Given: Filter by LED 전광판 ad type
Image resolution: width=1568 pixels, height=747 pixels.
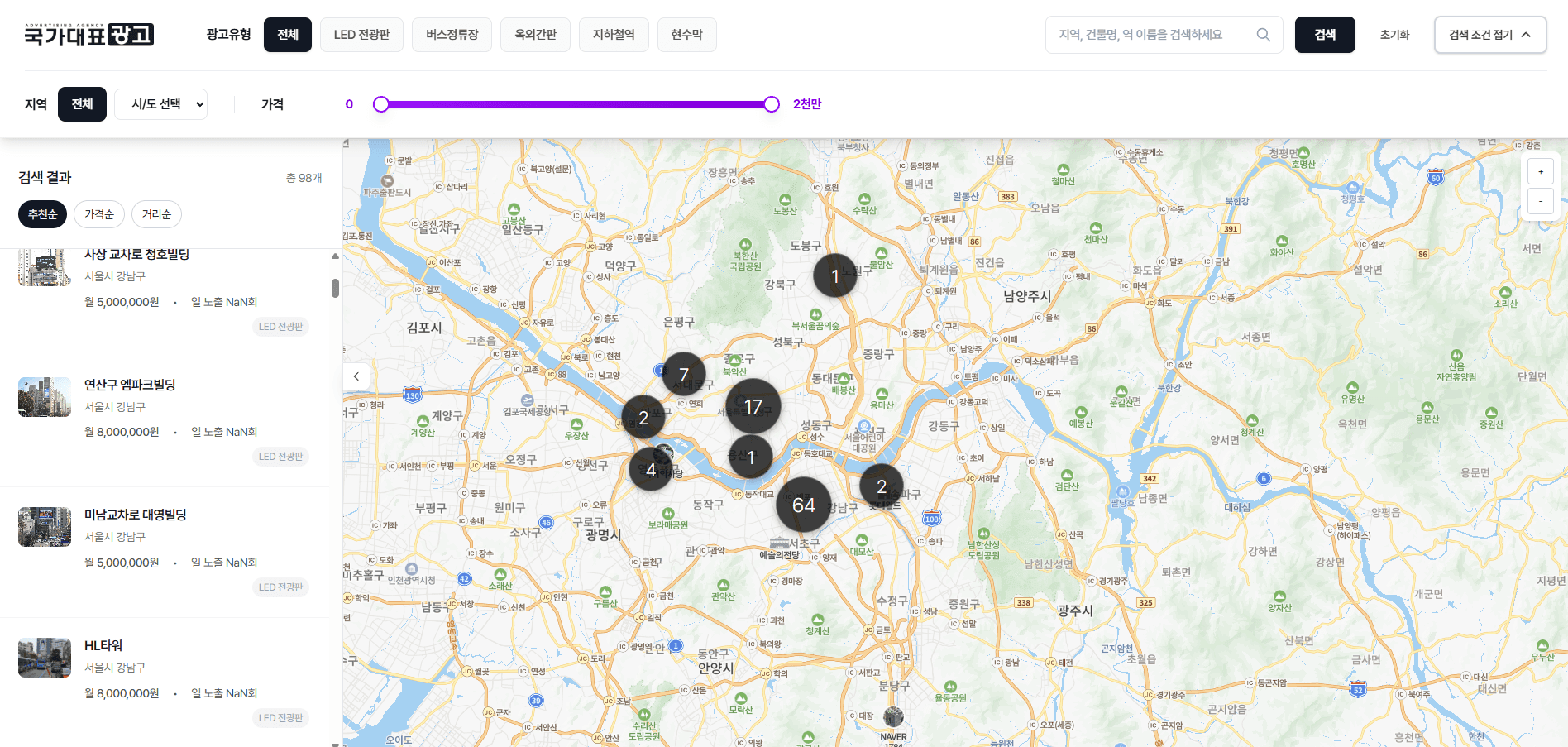Looking at the screenshot, I should (361, 35).
